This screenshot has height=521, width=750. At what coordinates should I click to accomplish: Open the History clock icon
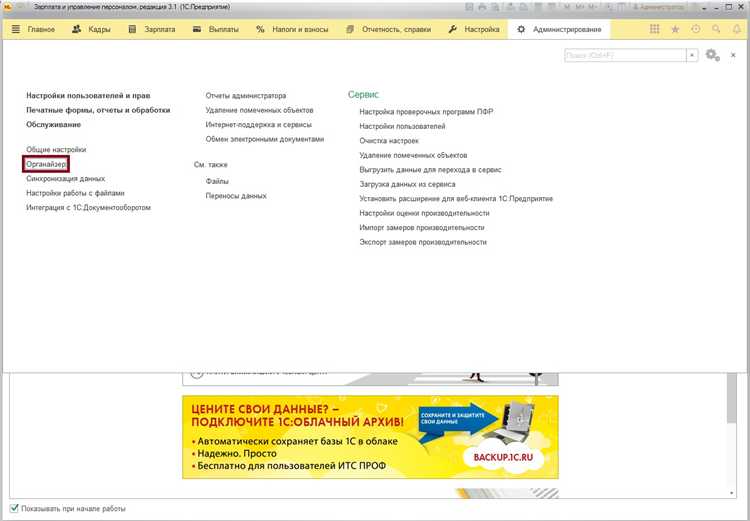(696, 29)
